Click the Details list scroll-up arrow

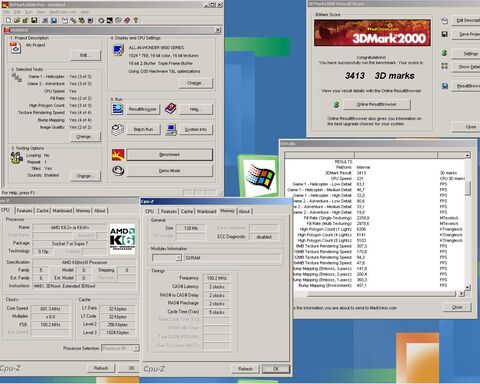click(x=468, y=155)
